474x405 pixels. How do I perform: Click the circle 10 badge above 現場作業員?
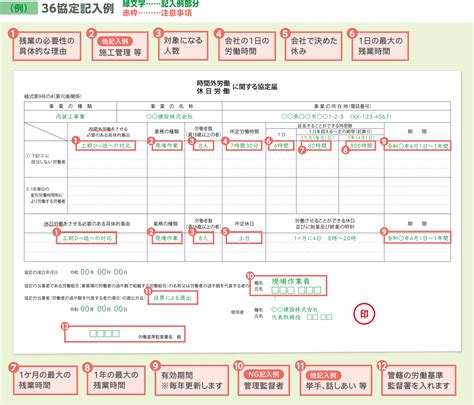pyautogui.click(x=250, y=276)
